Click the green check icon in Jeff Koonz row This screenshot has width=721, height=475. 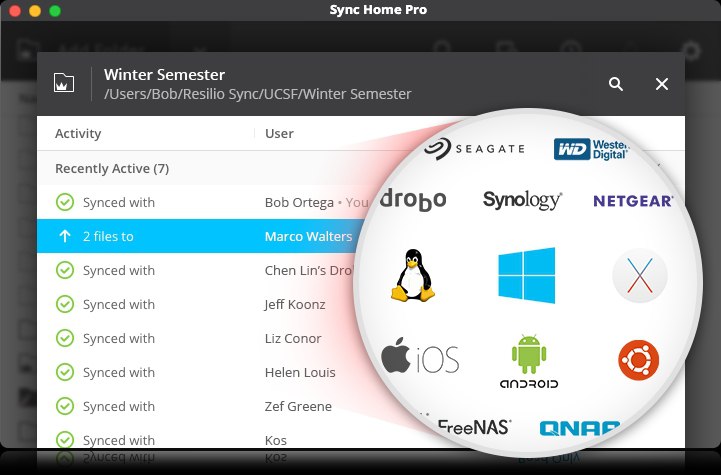point(65,304)
